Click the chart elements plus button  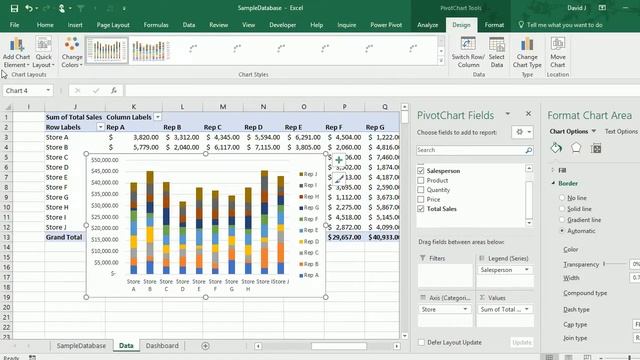[x=339, y=160]
